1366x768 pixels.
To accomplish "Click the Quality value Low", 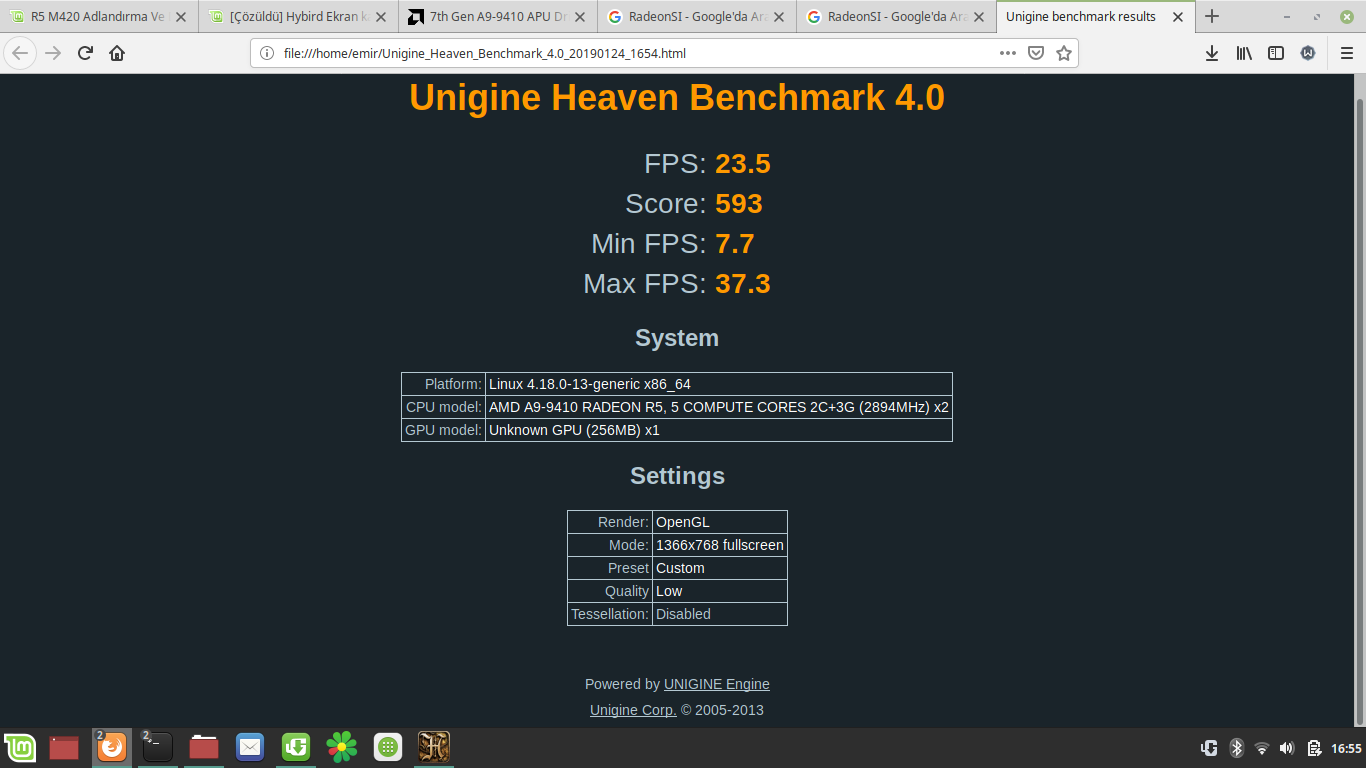I will click(720, 591).
